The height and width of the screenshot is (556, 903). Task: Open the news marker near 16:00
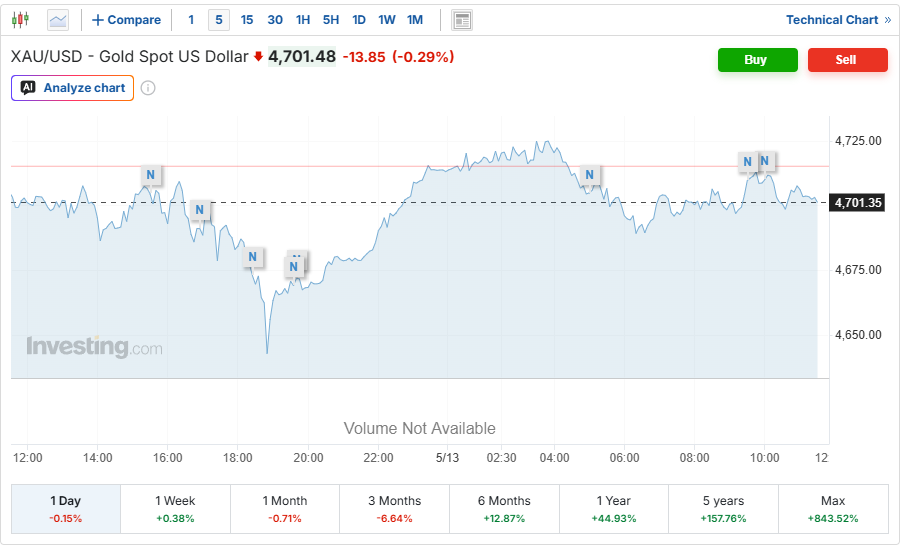point(150,175)
